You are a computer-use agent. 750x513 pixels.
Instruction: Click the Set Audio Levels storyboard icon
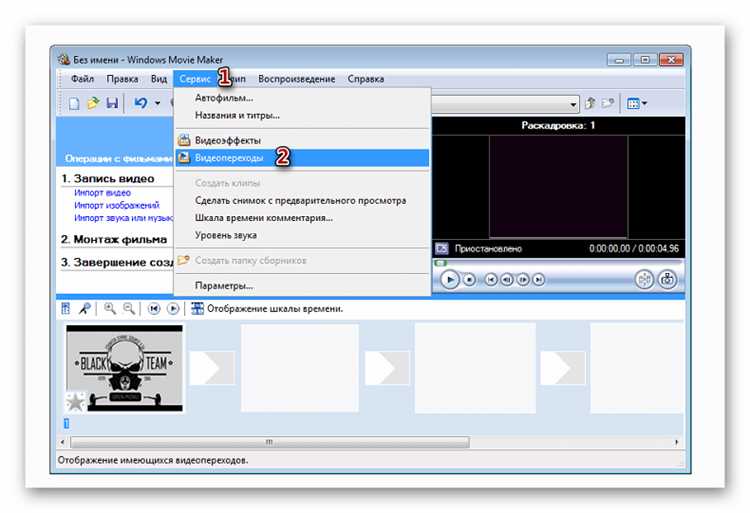click(66, 309)
